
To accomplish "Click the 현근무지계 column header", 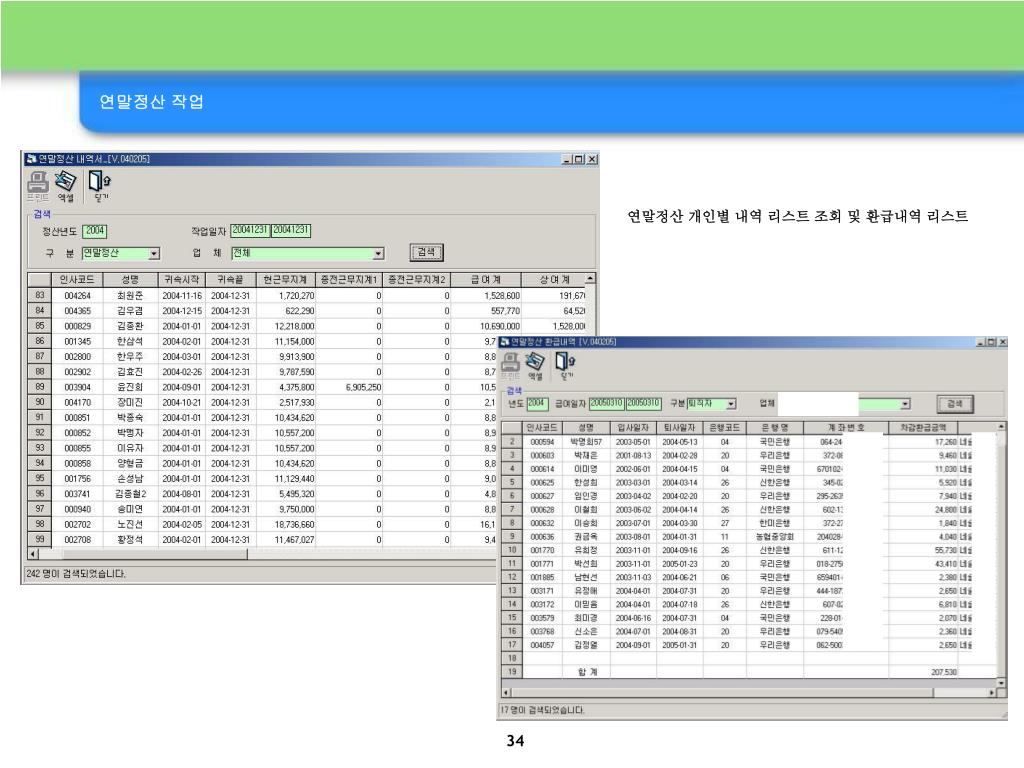I will [x=285, y=280].
